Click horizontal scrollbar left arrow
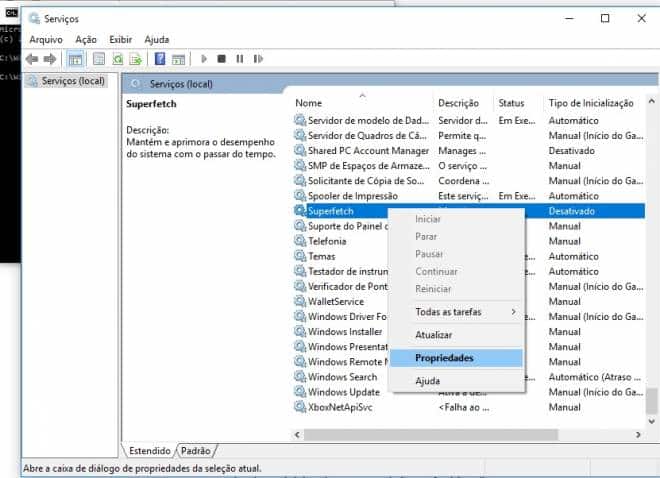 pos(298,434)
